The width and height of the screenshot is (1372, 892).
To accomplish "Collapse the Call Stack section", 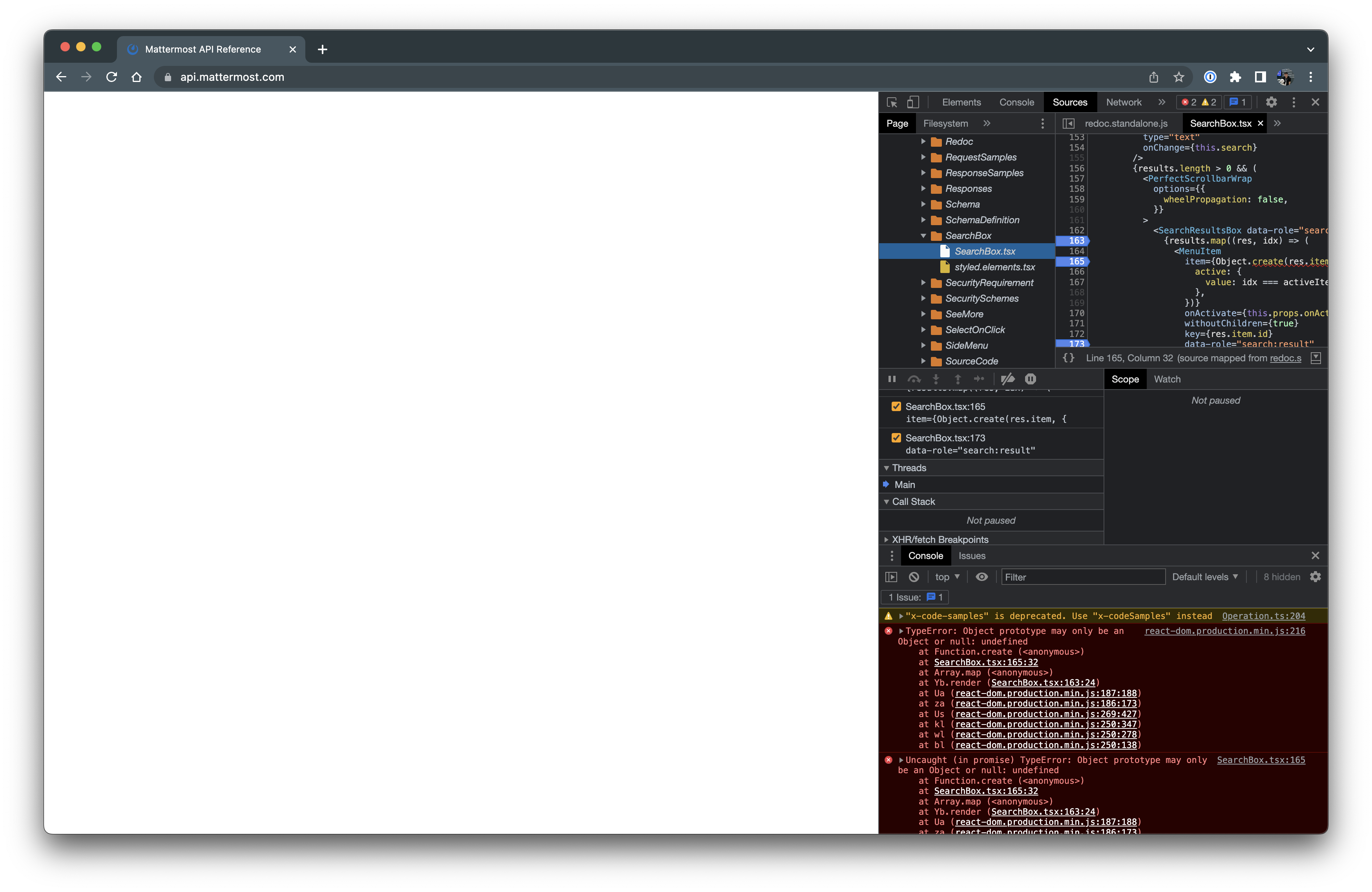I will pos(887,501).
